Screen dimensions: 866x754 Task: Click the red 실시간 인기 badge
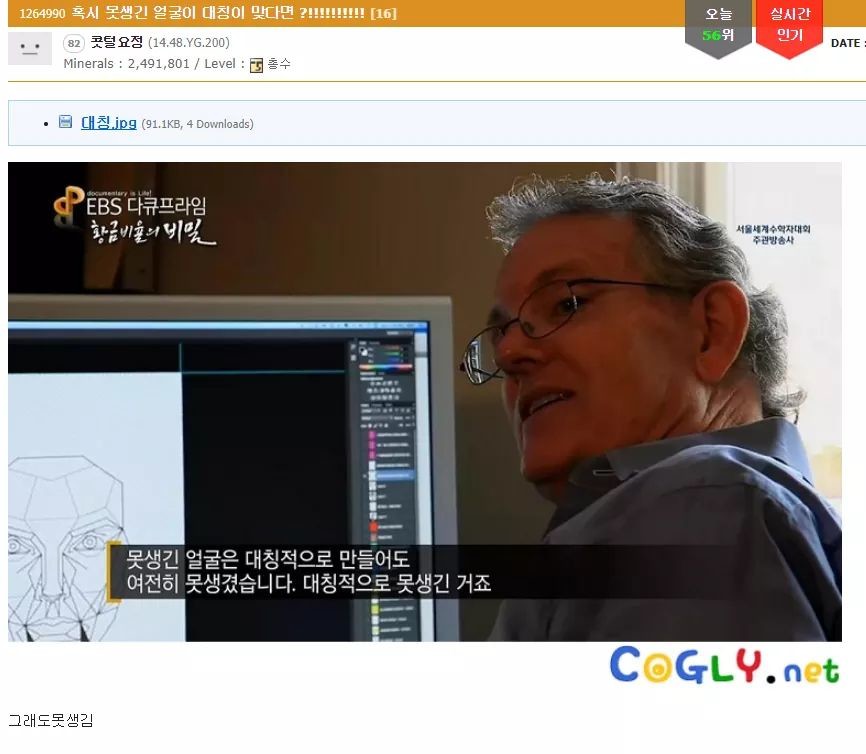coord(789,26)
